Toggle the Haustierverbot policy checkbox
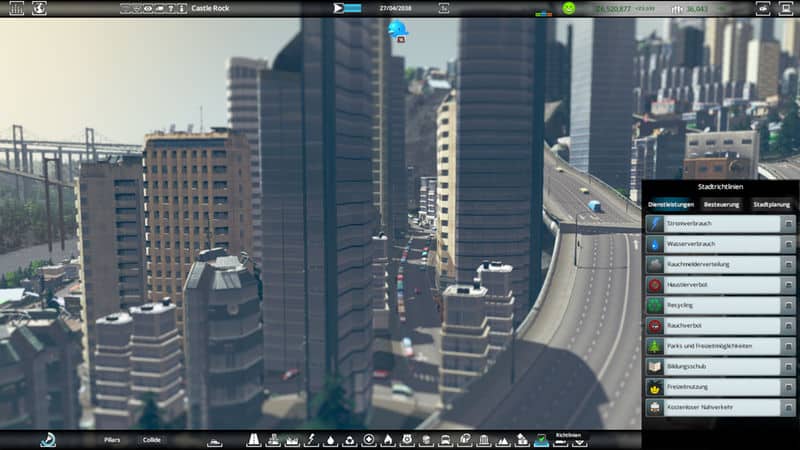The height and width of the screenshot is (450, 800). pyautogui.click(x=788, y=285)
